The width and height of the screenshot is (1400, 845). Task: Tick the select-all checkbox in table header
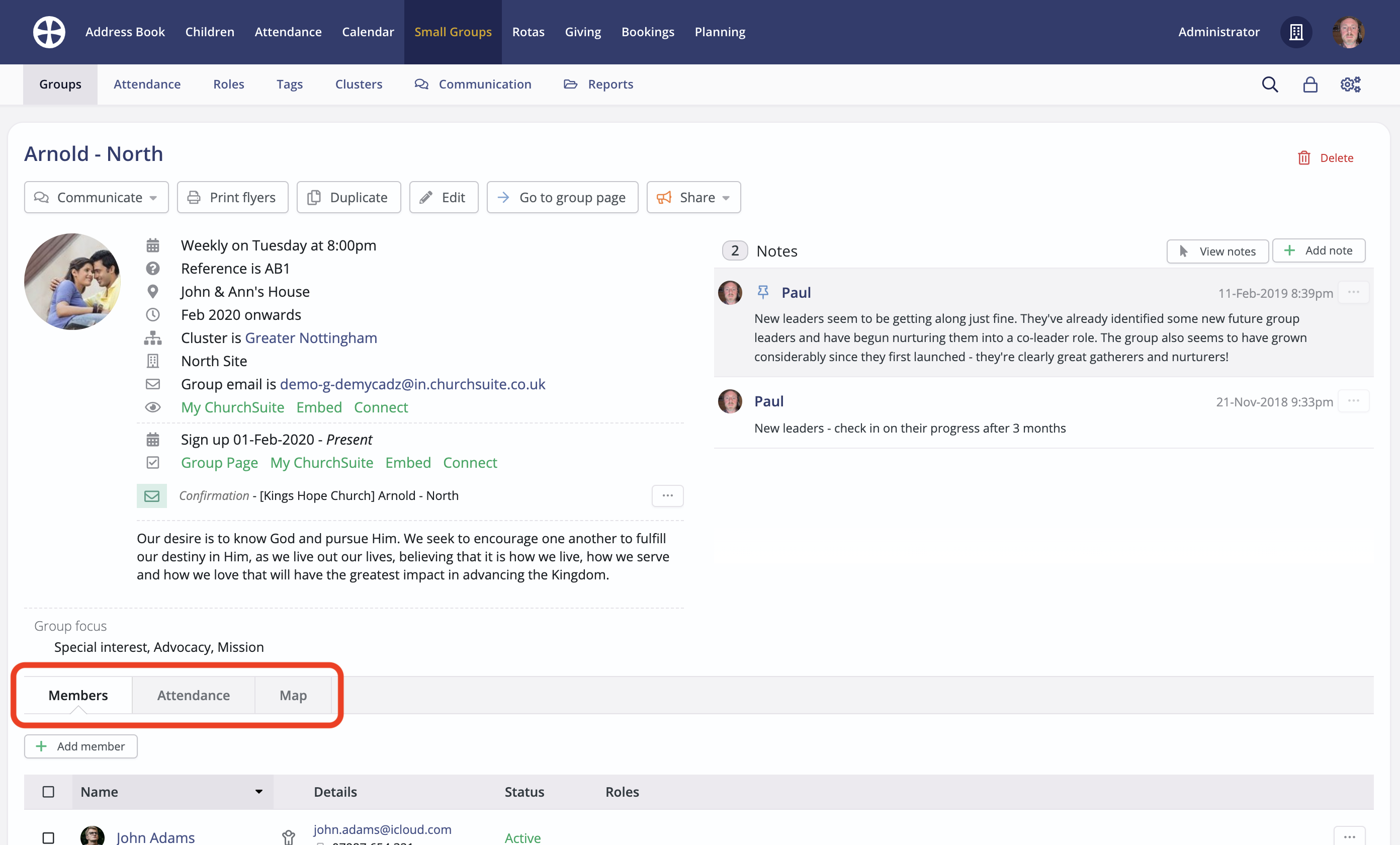(48, 792)
